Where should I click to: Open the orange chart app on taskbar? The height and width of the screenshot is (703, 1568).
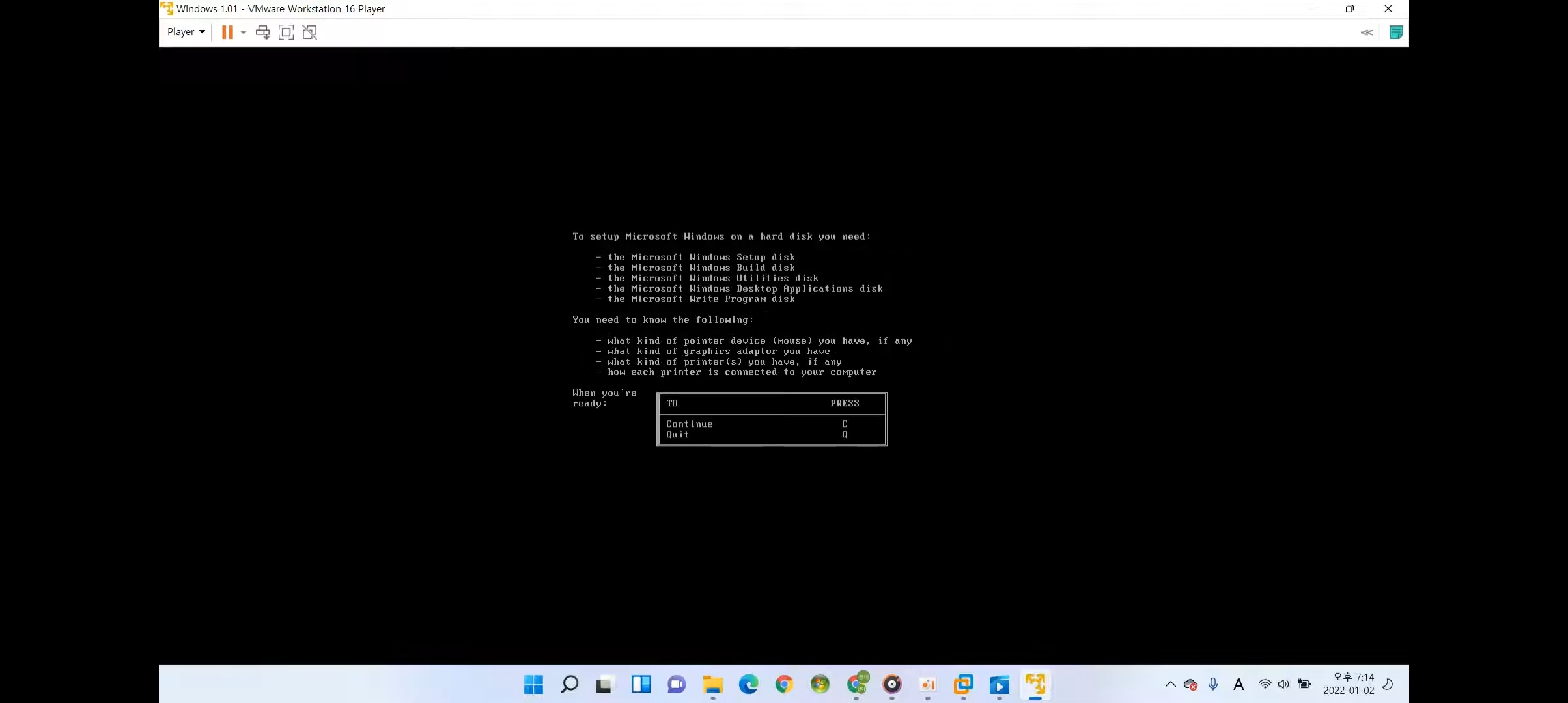click(928, 684)
